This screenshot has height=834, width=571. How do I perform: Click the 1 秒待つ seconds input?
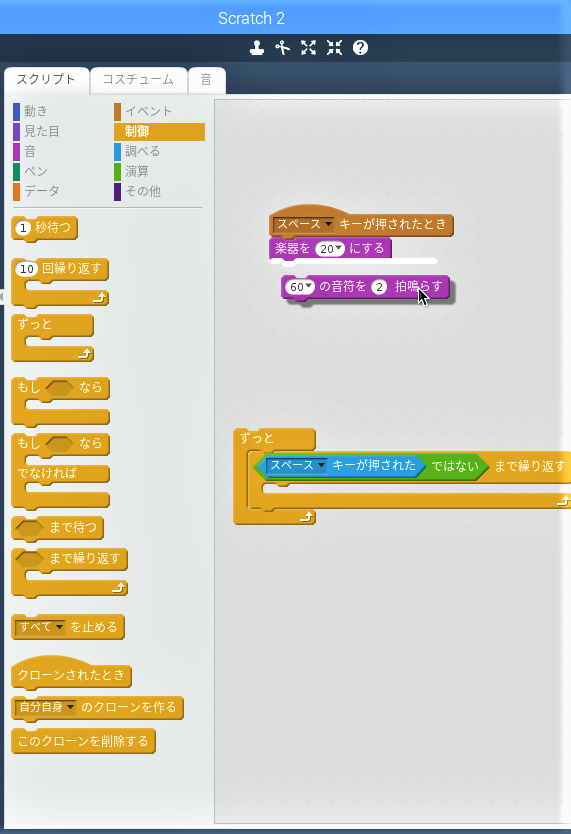tap(23, 228)
